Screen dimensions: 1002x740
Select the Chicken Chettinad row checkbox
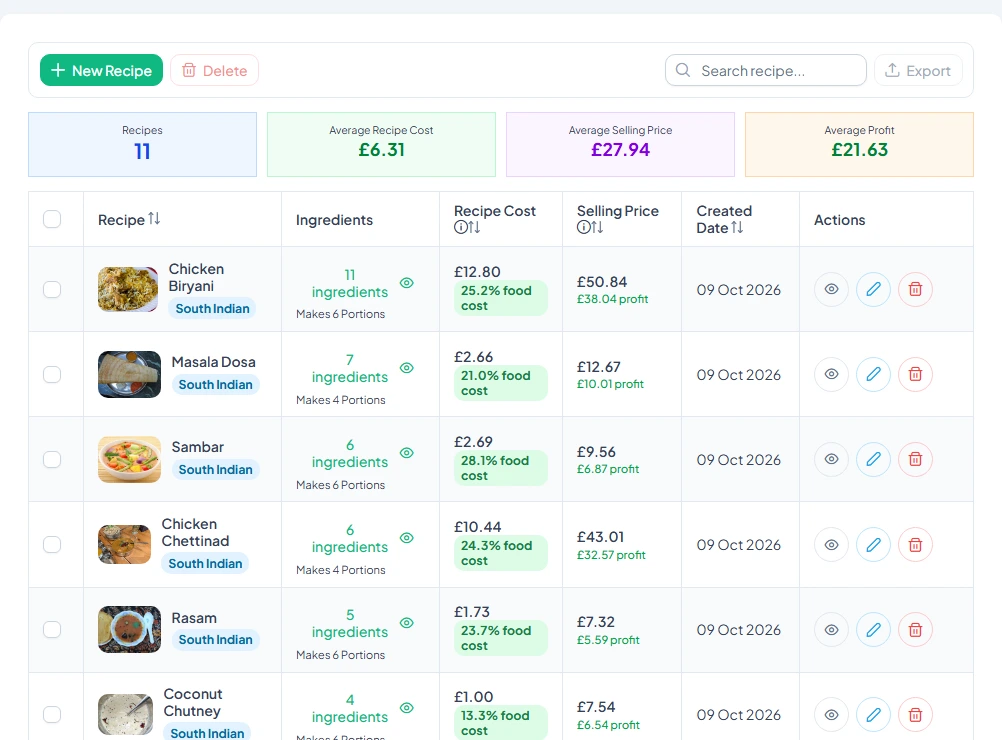tap(52, 544)
